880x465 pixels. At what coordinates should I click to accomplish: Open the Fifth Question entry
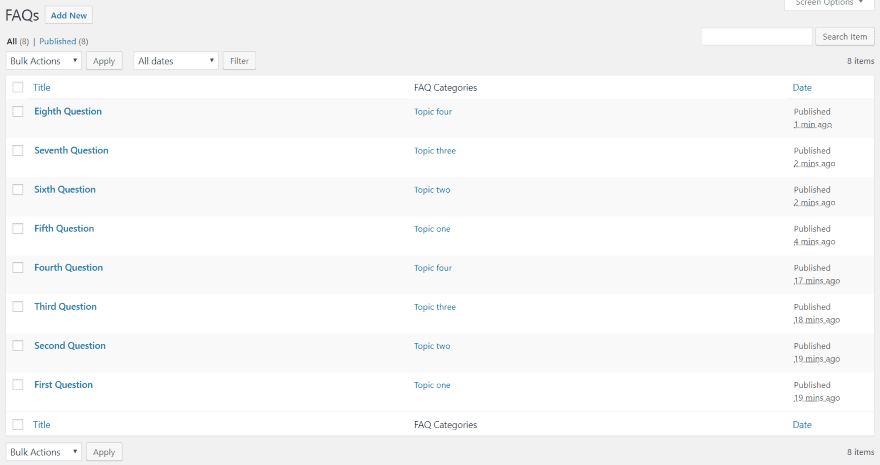tap(64, 228)
